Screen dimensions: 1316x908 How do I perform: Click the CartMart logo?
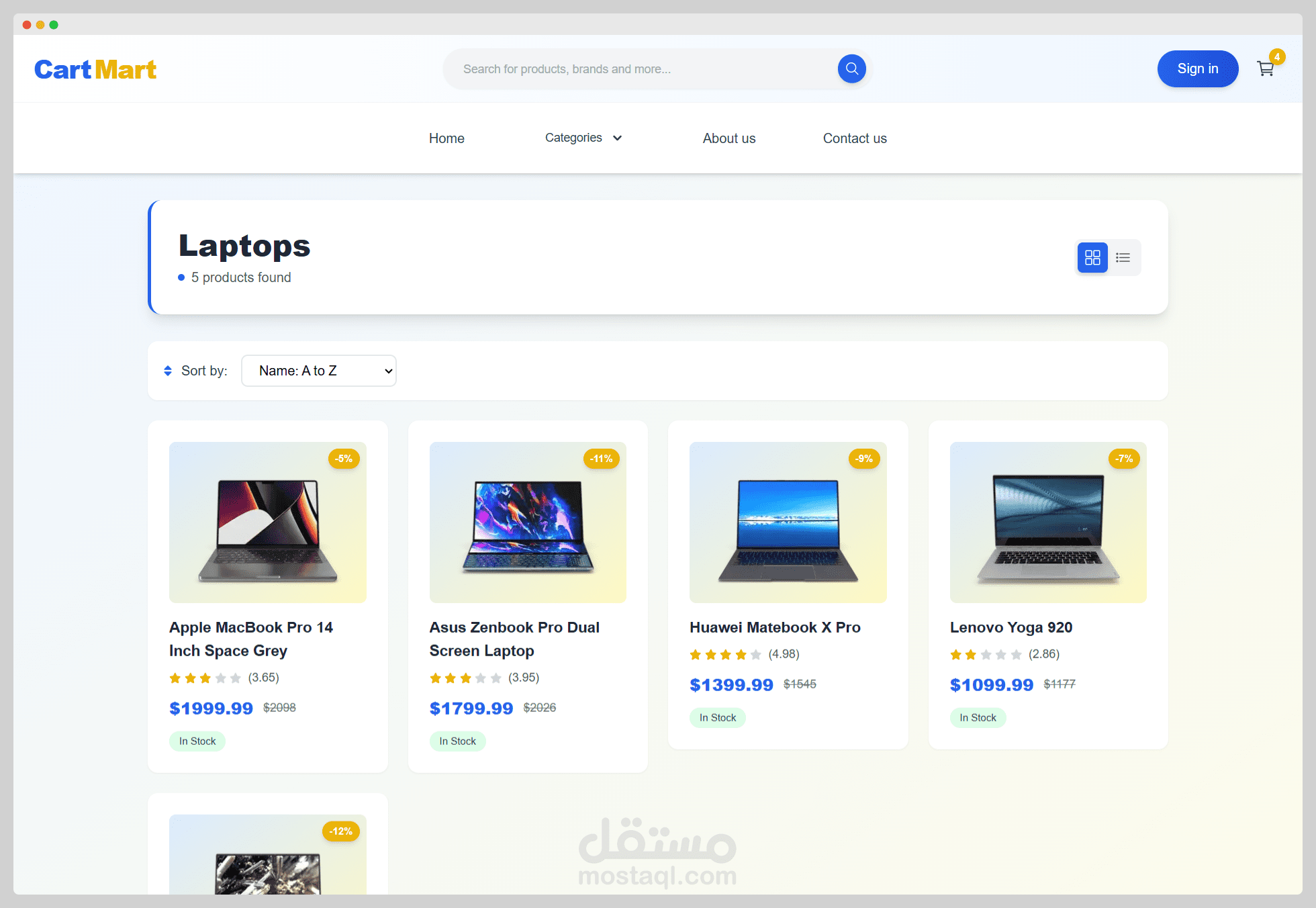pos(95,69)
